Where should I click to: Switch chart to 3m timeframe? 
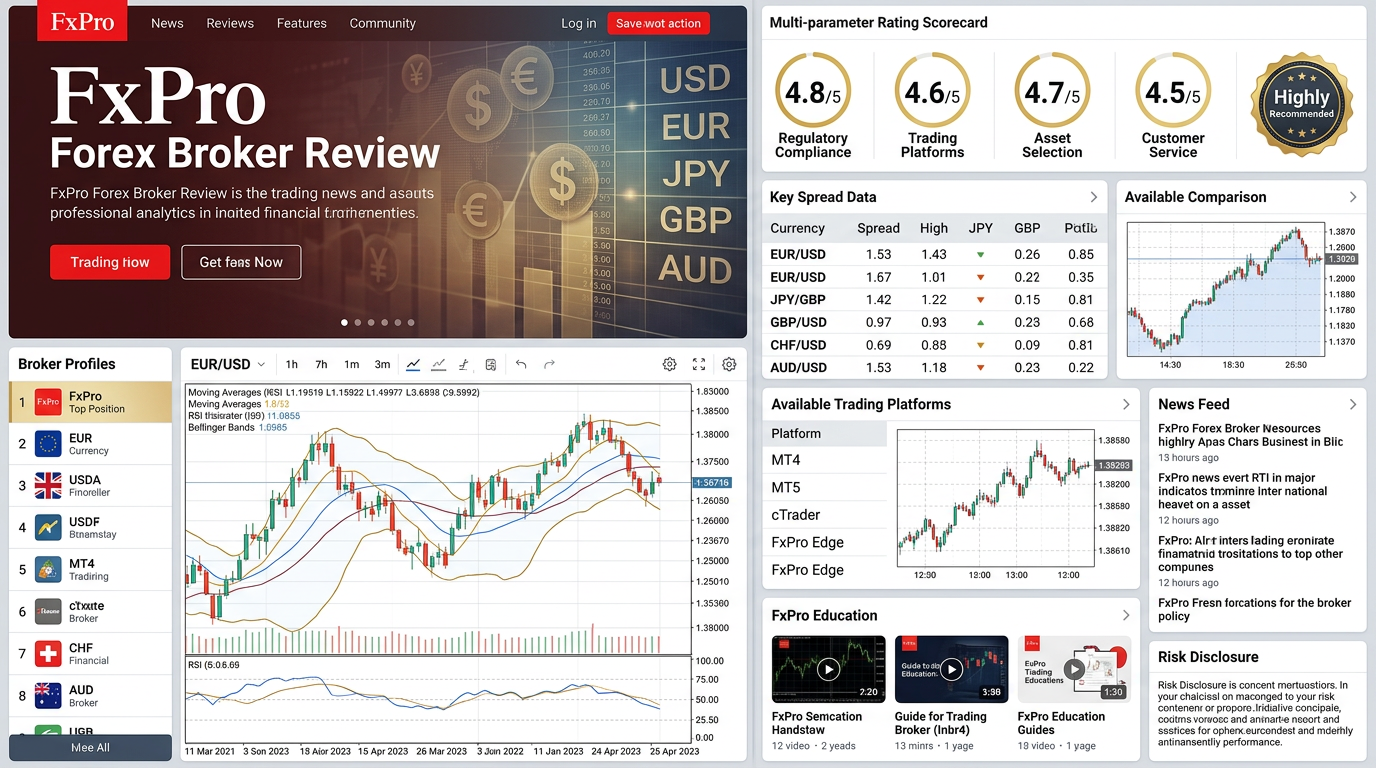click(x=382, y=365)
